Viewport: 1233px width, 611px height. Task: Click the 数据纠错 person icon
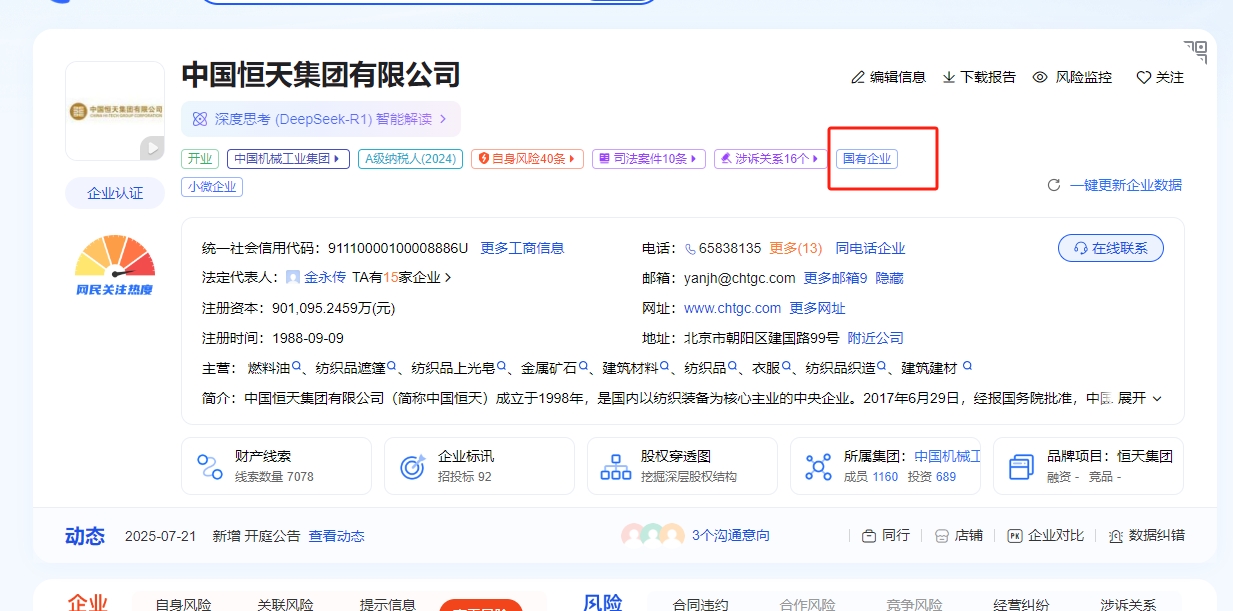pos(1116,535)
